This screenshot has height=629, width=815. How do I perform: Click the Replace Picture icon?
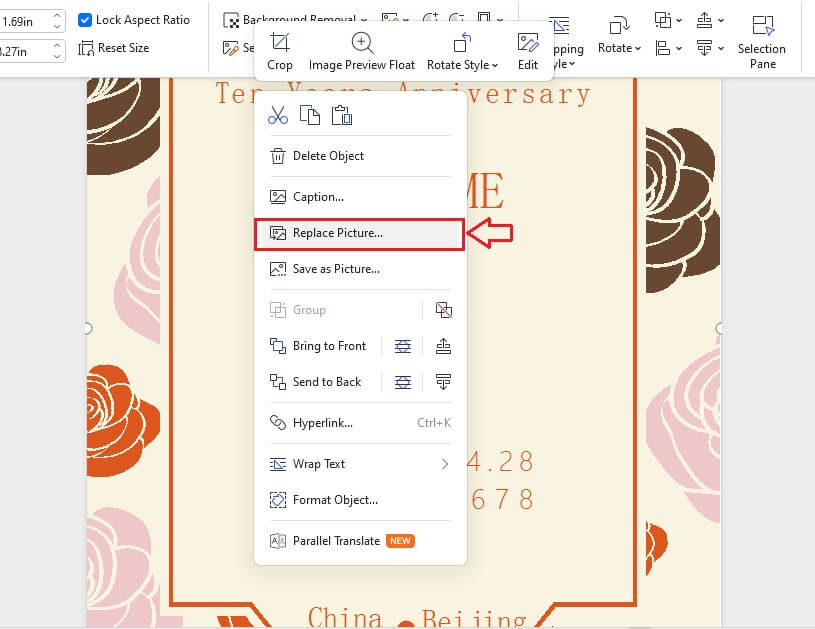(x=278, y=233)
